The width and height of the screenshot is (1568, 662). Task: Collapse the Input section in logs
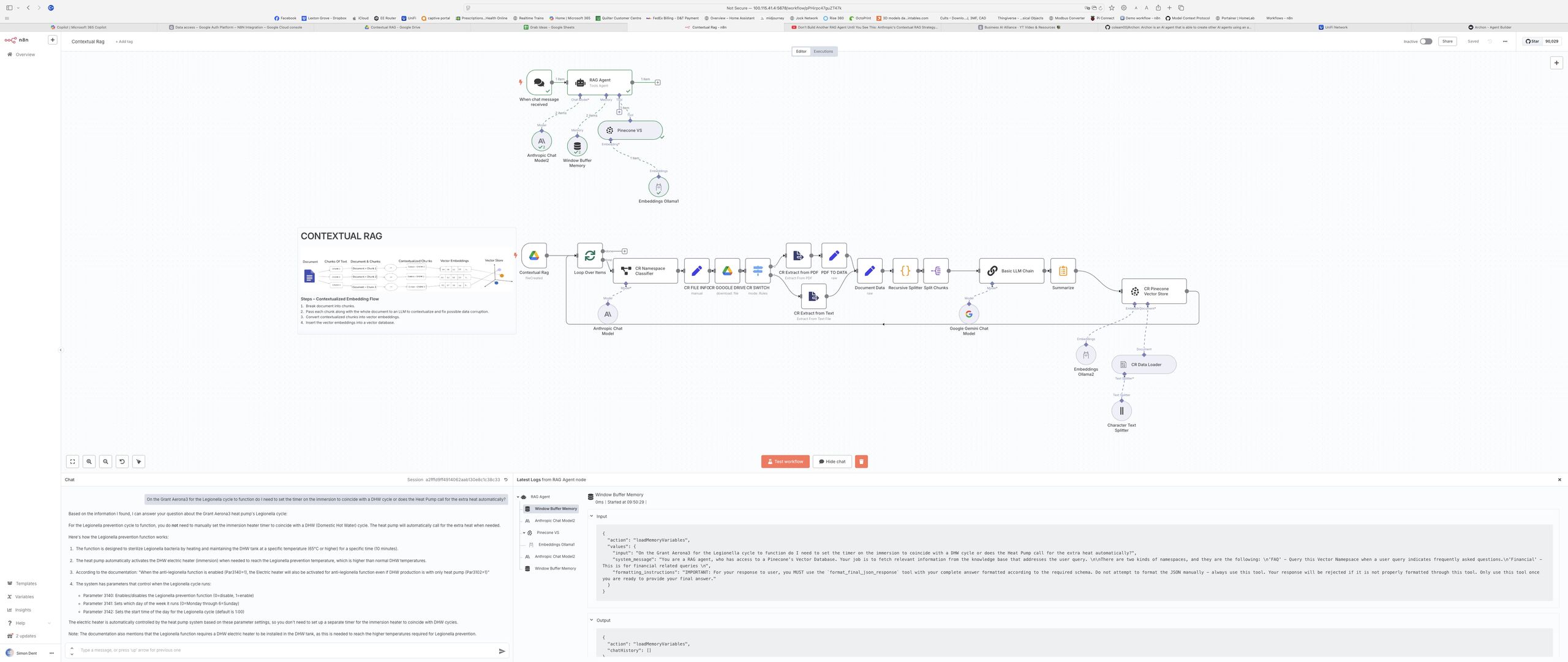(x=592, y=516)
